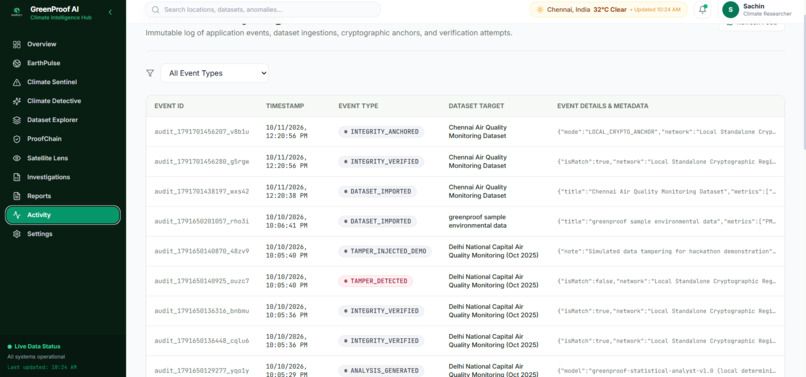Click the green S user avatar
This screenshot has height=377, width=806.
pos(730,10)
